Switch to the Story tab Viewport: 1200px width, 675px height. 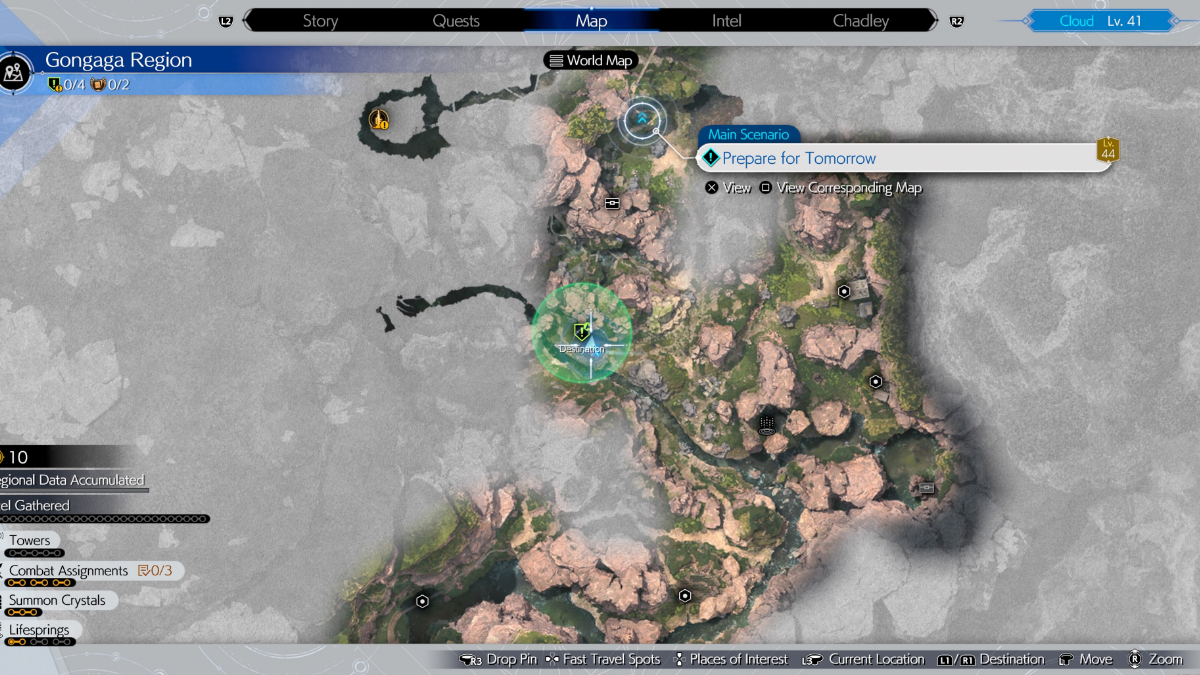tap(320, 21)
